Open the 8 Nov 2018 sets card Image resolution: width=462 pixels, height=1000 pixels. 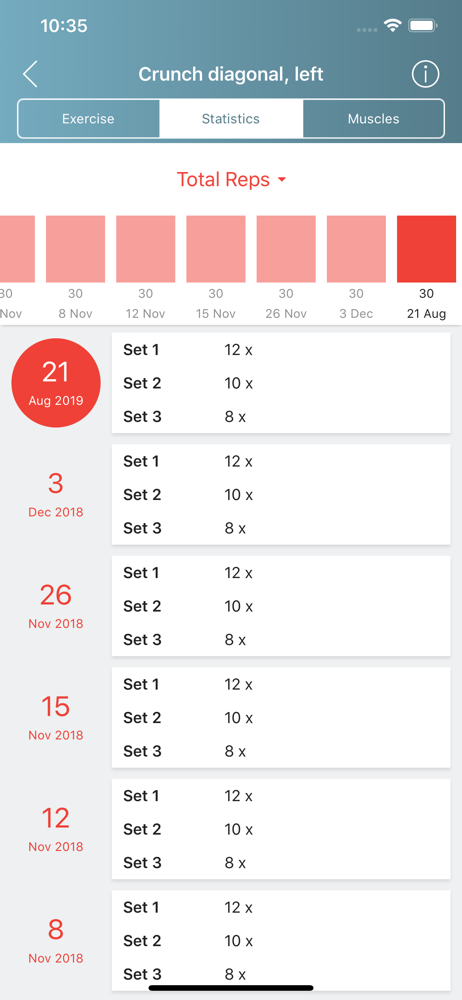281,941
